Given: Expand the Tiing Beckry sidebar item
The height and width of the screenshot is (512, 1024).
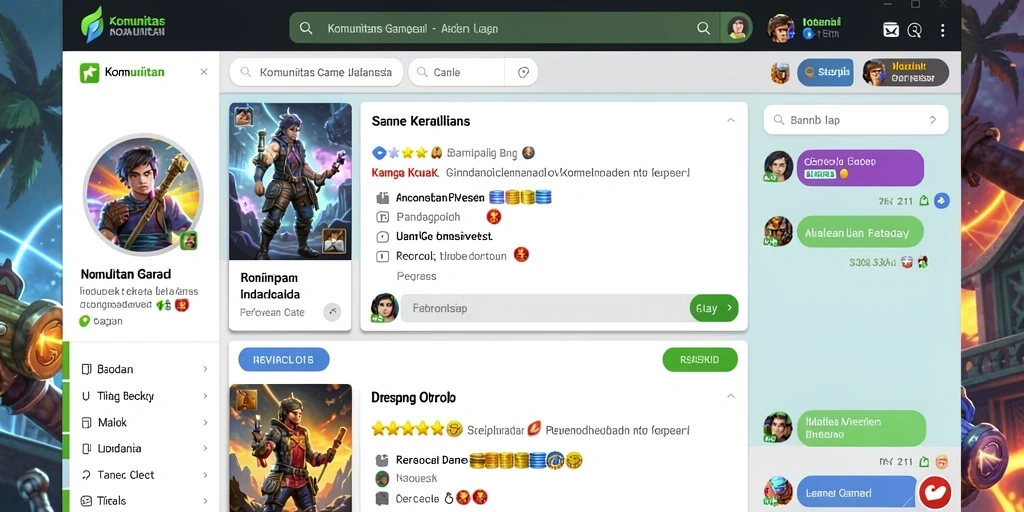Looking at the screenshot, I should pos(205,396).
